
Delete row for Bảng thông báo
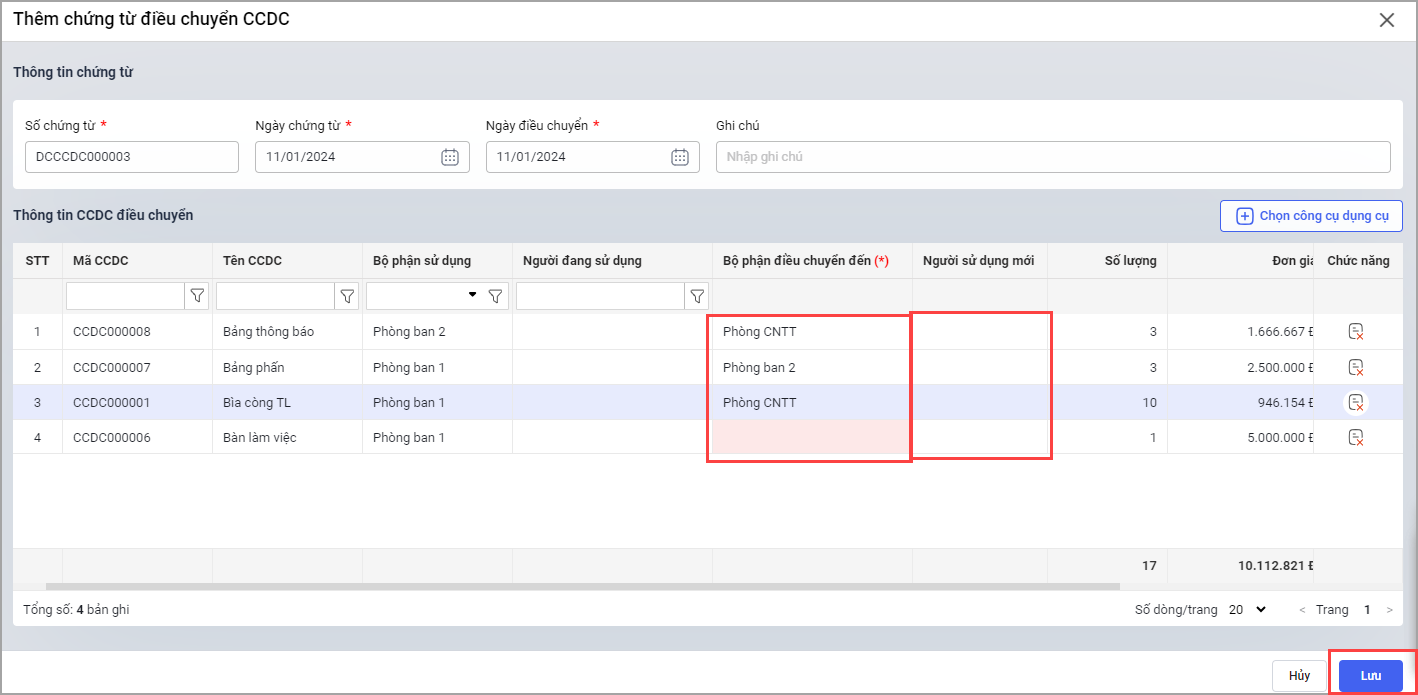click(1356, 332)
